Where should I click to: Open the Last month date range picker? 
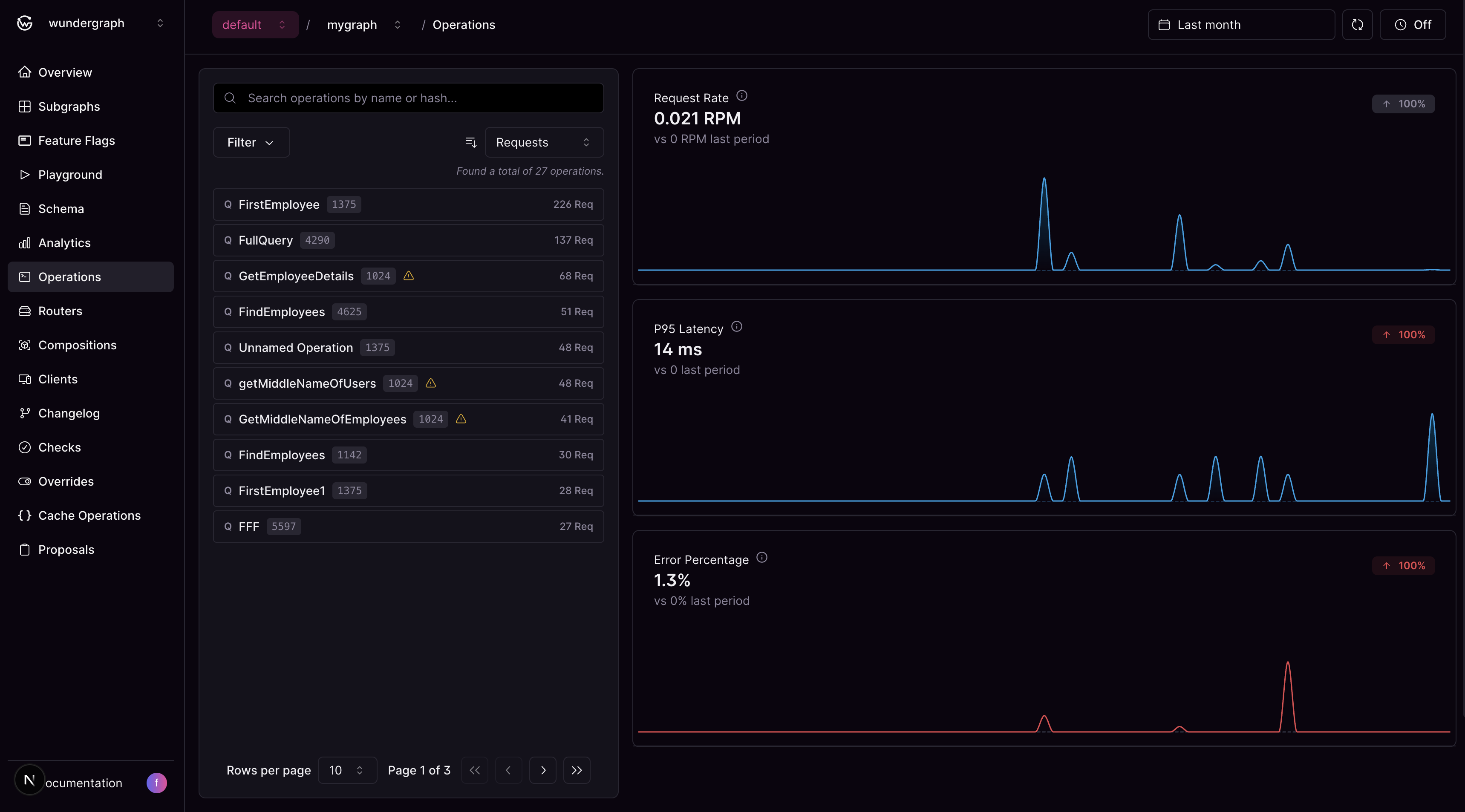(x=1241, y=24)
